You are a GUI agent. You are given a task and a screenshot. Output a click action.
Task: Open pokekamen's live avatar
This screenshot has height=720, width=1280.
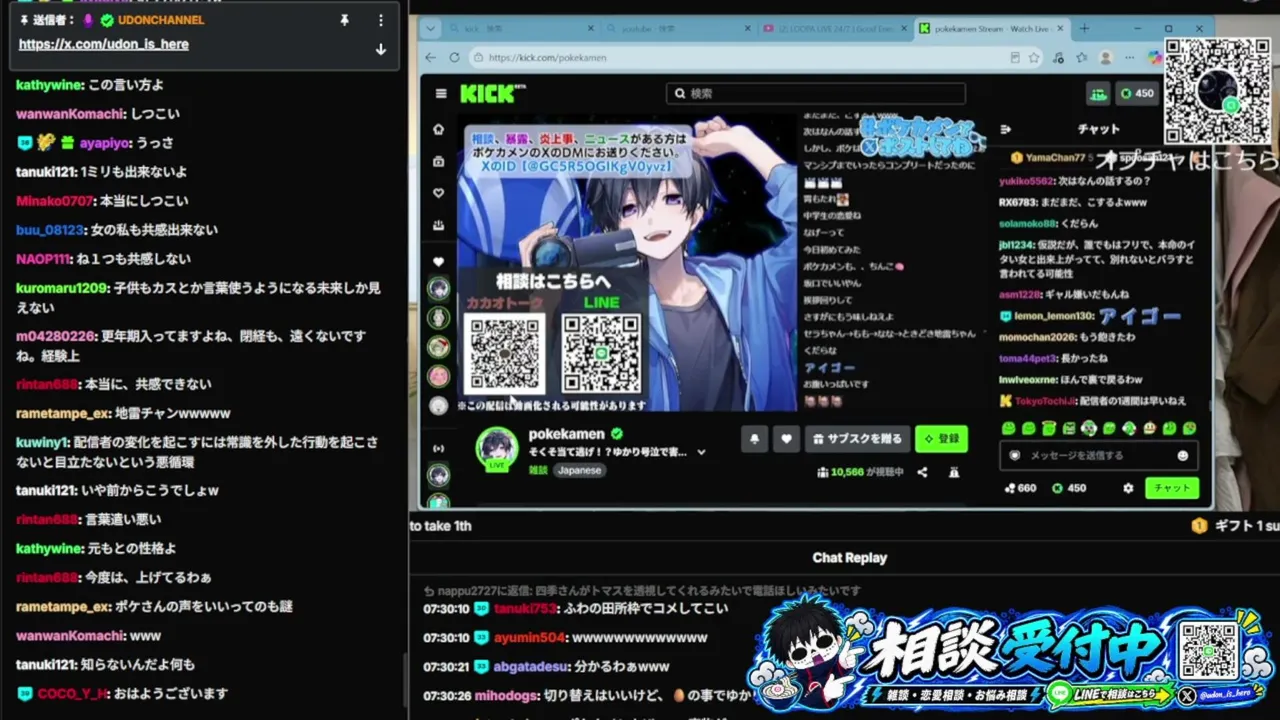pyautogui.click(x=497, y=449)
